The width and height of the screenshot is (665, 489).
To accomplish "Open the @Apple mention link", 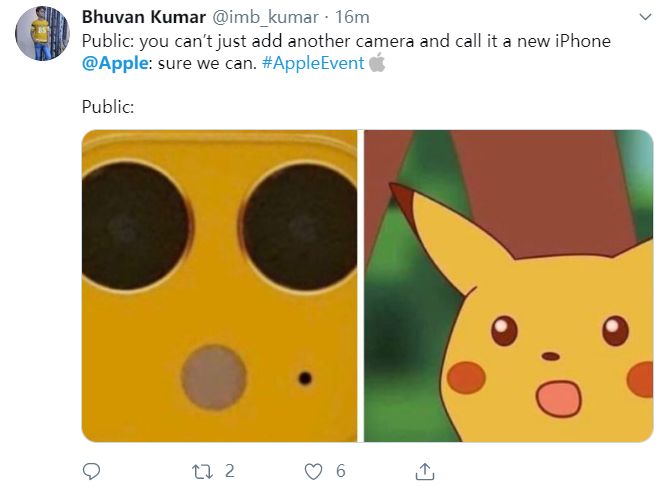I will click(x=115, y=63).
